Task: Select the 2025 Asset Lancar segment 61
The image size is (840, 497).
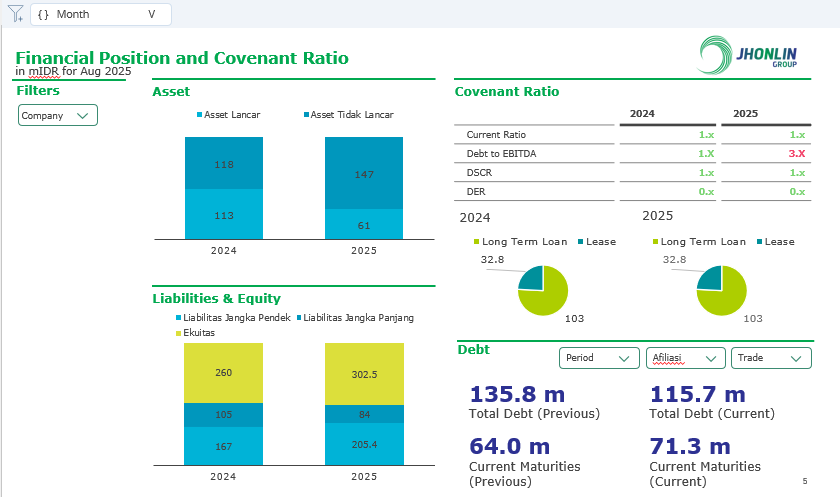Action: click(x=364, y=224)
